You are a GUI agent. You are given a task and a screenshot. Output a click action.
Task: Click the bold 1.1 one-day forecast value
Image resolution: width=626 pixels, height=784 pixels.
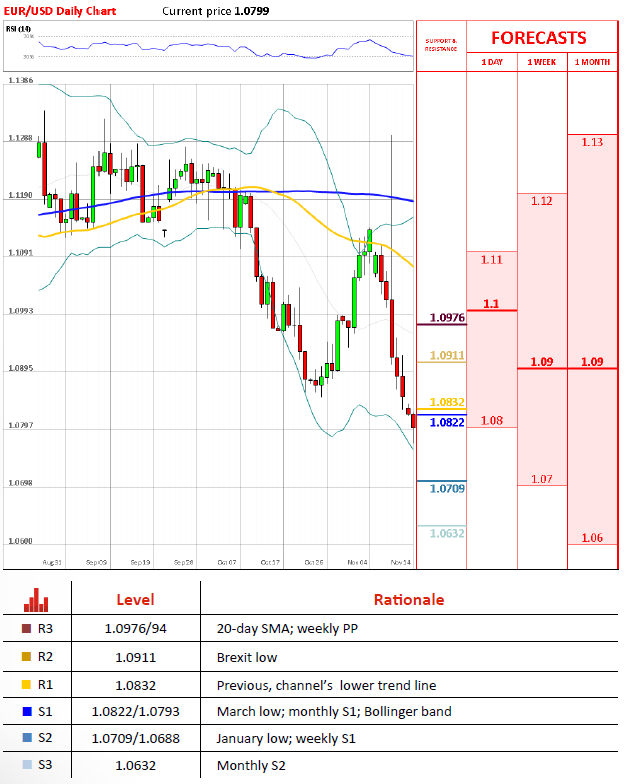pos(491,304)
